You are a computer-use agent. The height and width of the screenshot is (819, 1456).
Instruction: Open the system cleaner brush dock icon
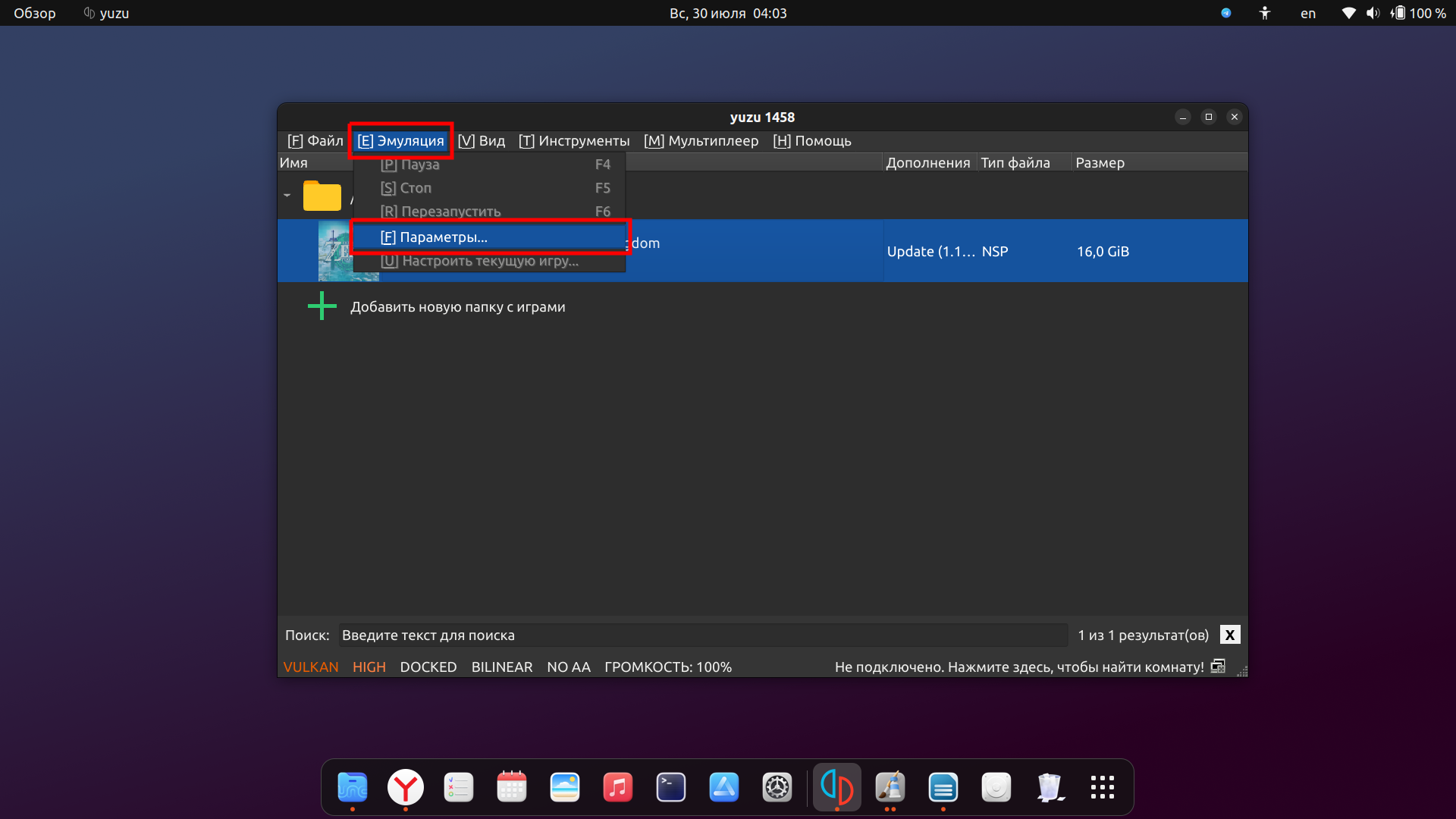[x=890, y=787]
